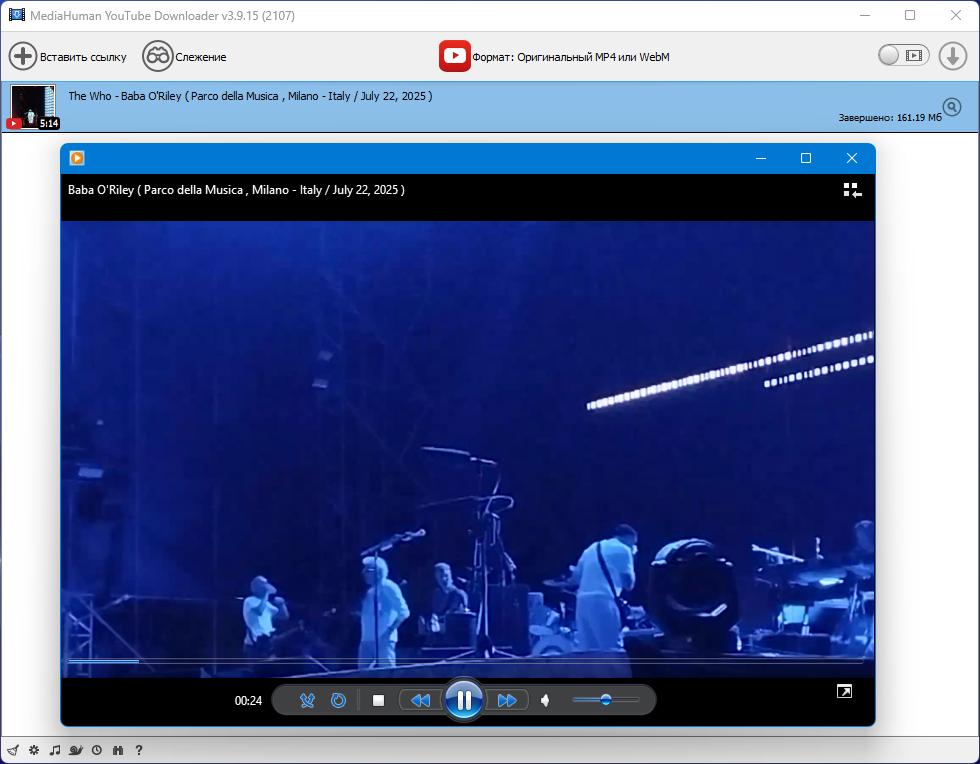
Task: Toggle shuffle in the media player
Action: click(307, 700)
